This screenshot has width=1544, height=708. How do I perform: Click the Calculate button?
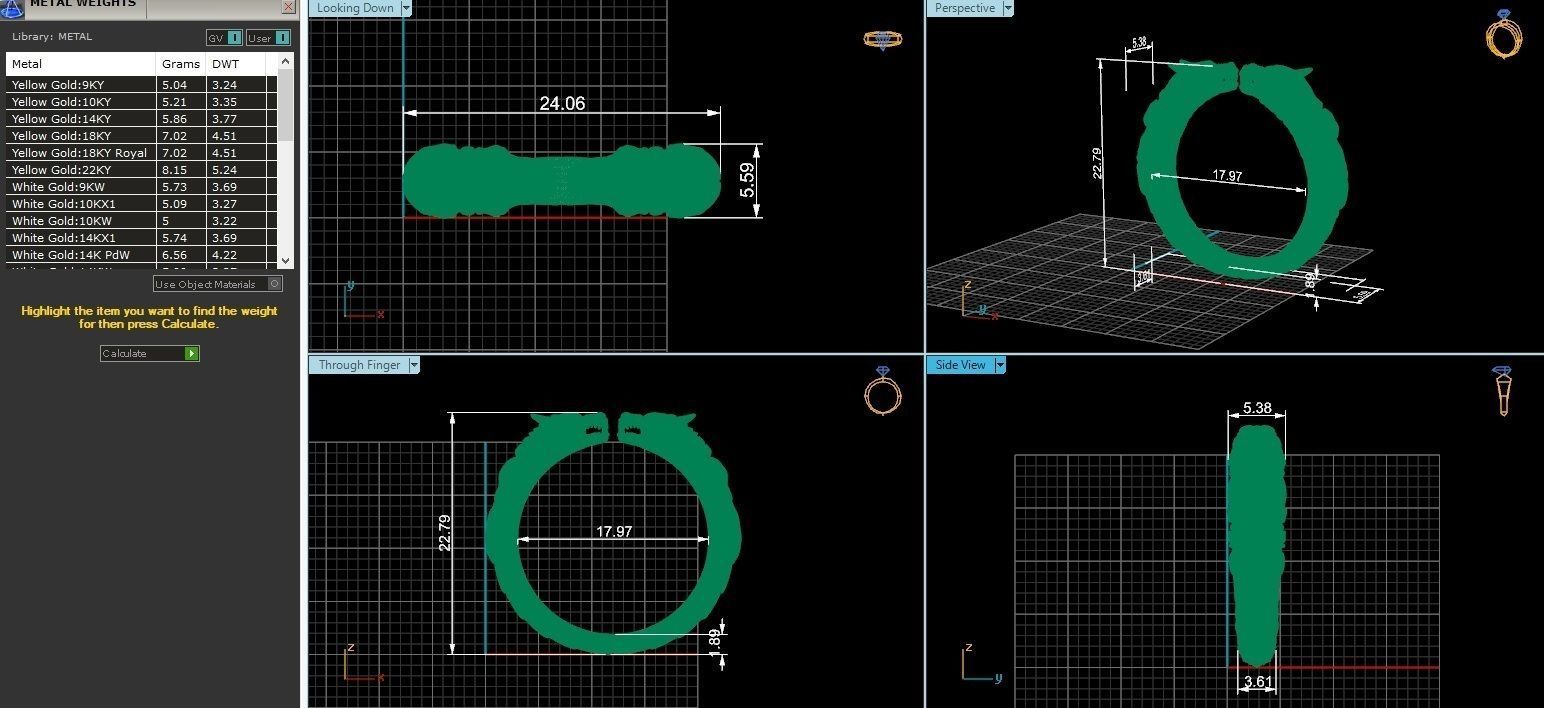click(150, 353)
